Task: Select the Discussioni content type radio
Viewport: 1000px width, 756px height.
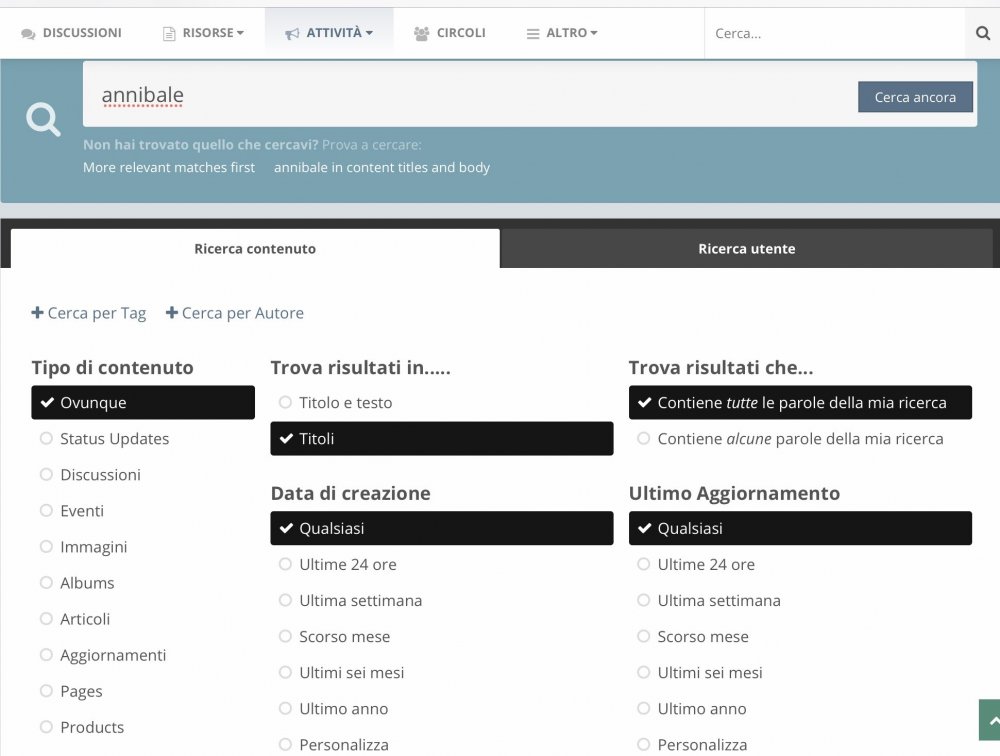Action: tap(46, 475)
